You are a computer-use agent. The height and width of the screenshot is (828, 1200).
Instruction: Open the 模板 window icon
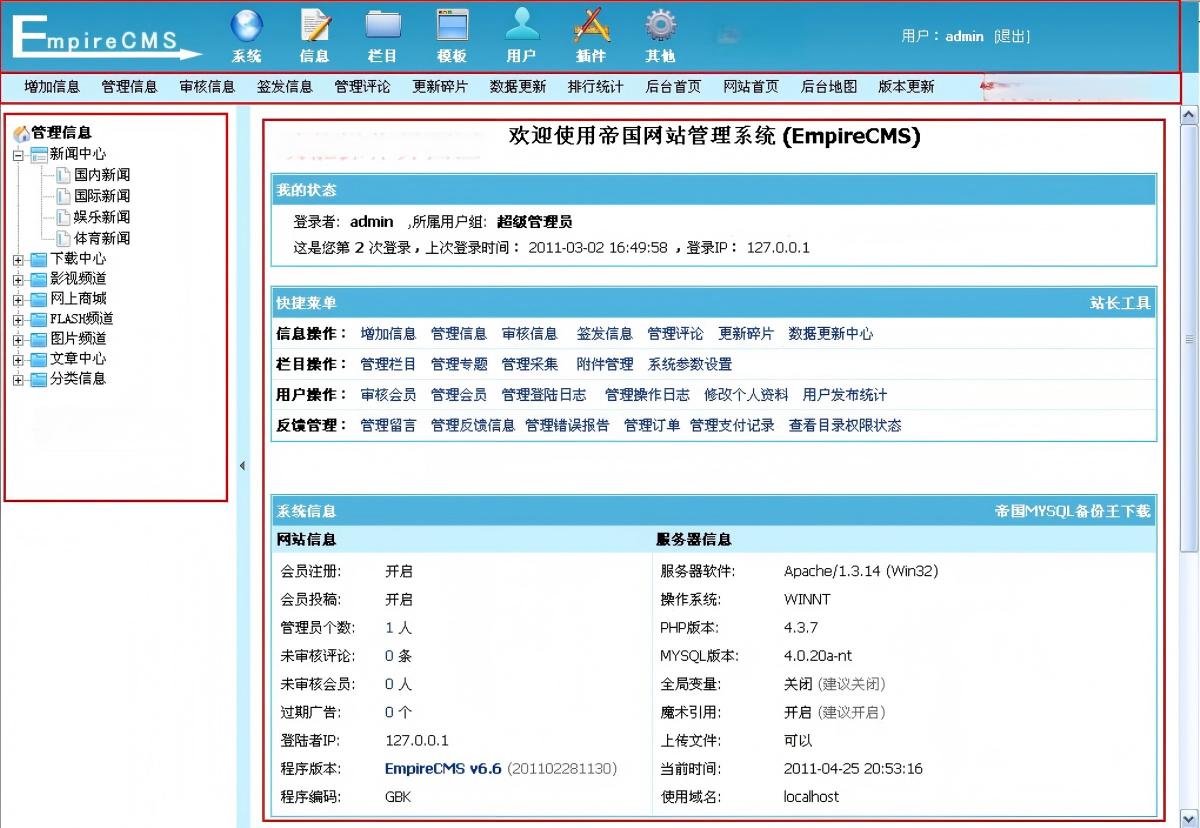click(452, 25)
